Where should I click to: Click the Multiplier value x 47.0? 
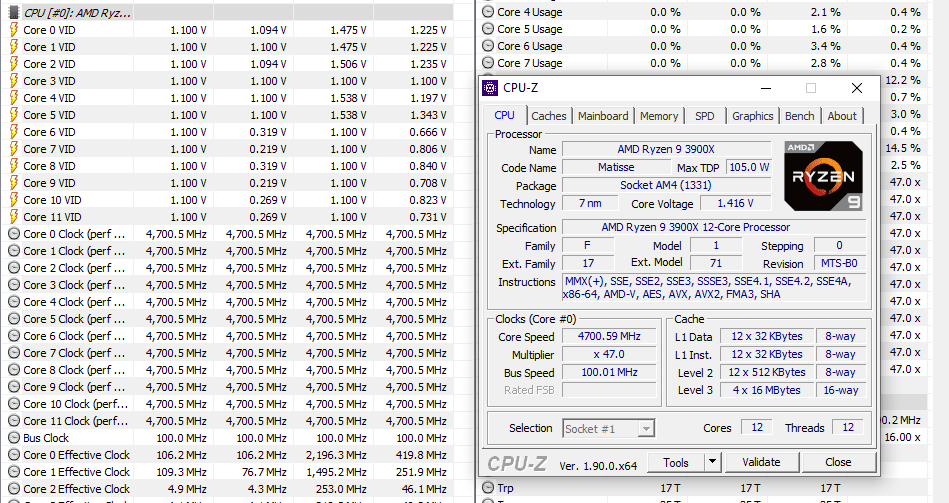point(609,355)
